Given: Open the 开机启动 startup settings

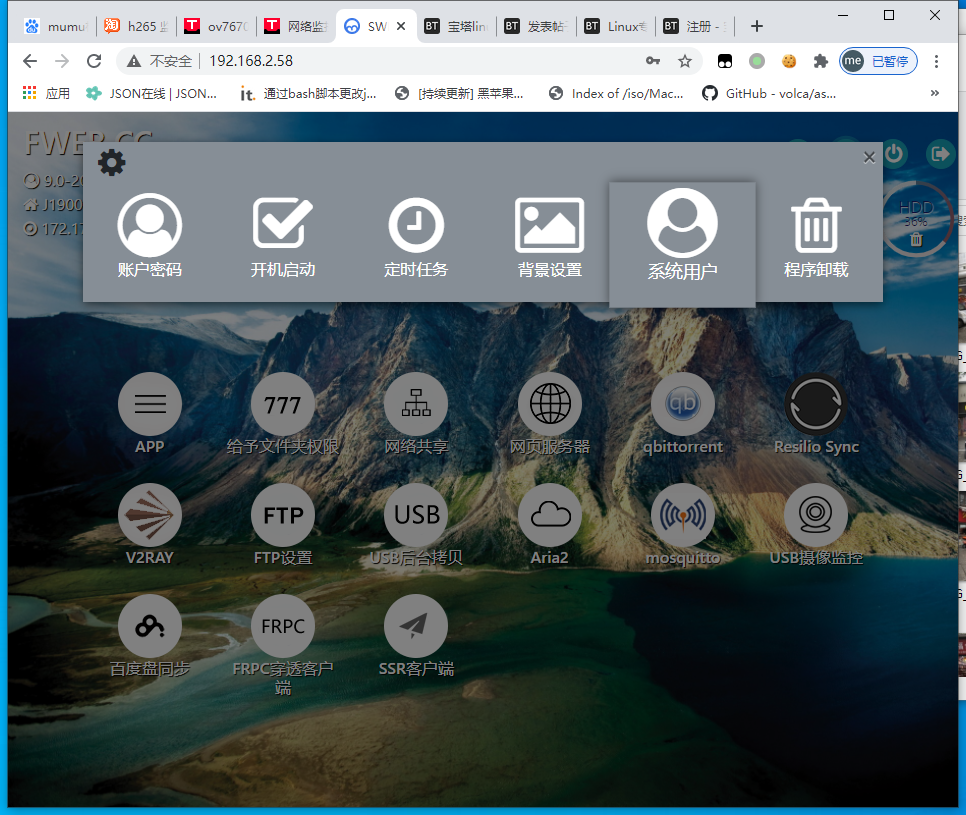Looking at the screenshot, I should click(282, 235).
